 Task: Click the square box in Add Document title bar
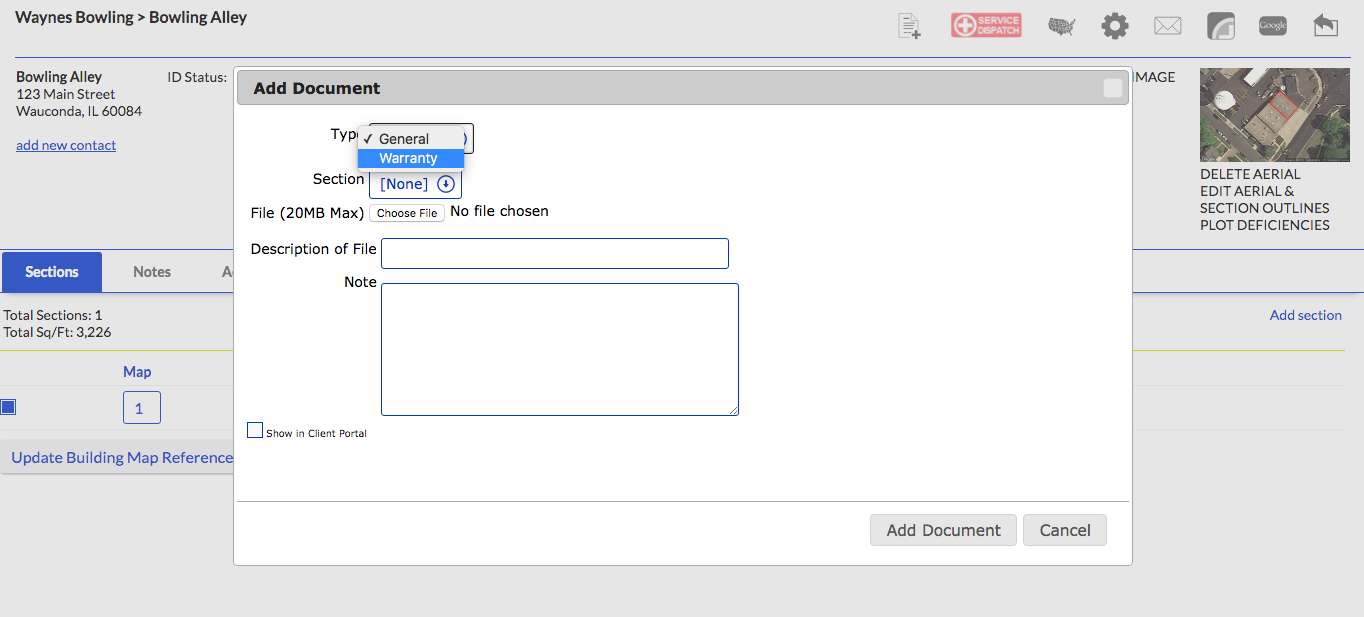1112,88
